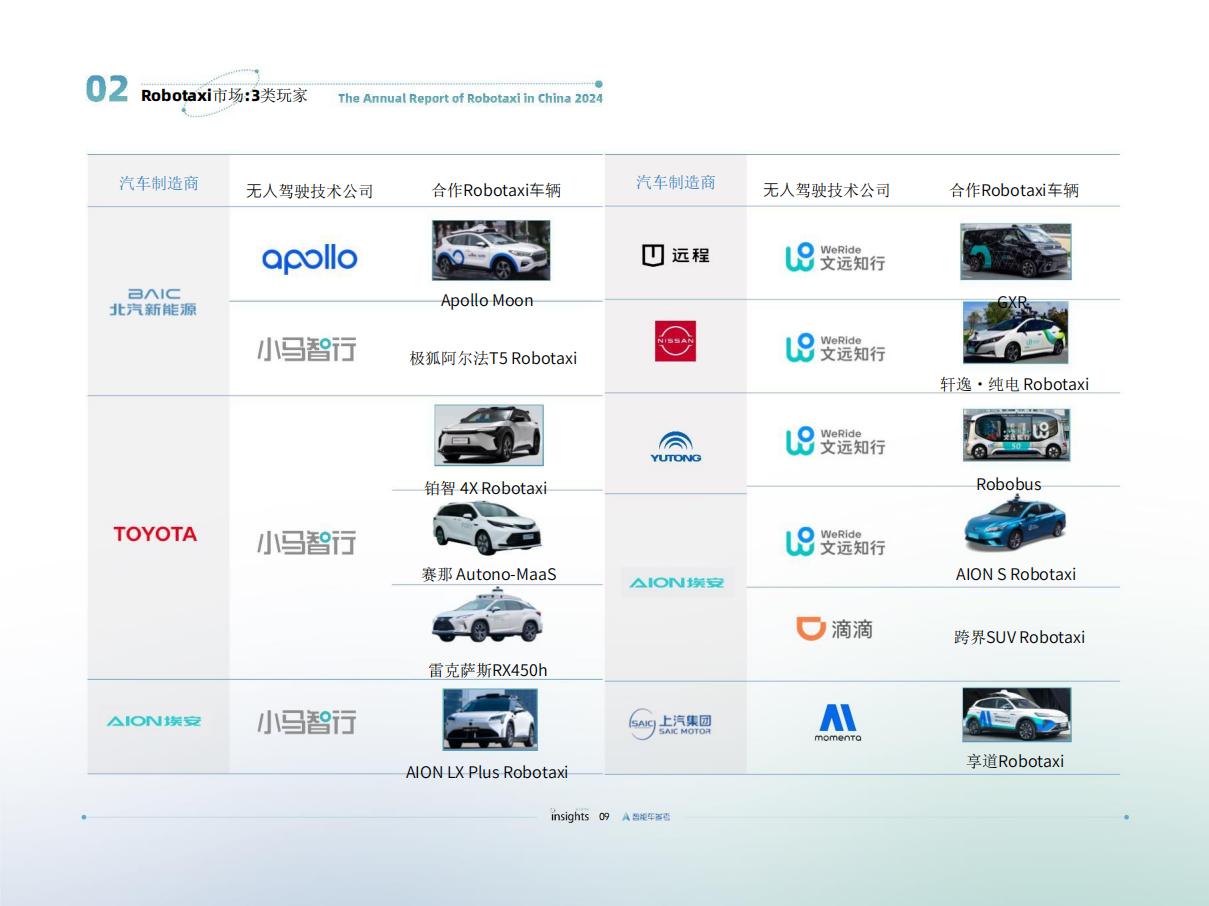This screenshot has height=906, width=1209.
Task: Open the Robobus vehicle photo
Action: tap(1017, 435)
